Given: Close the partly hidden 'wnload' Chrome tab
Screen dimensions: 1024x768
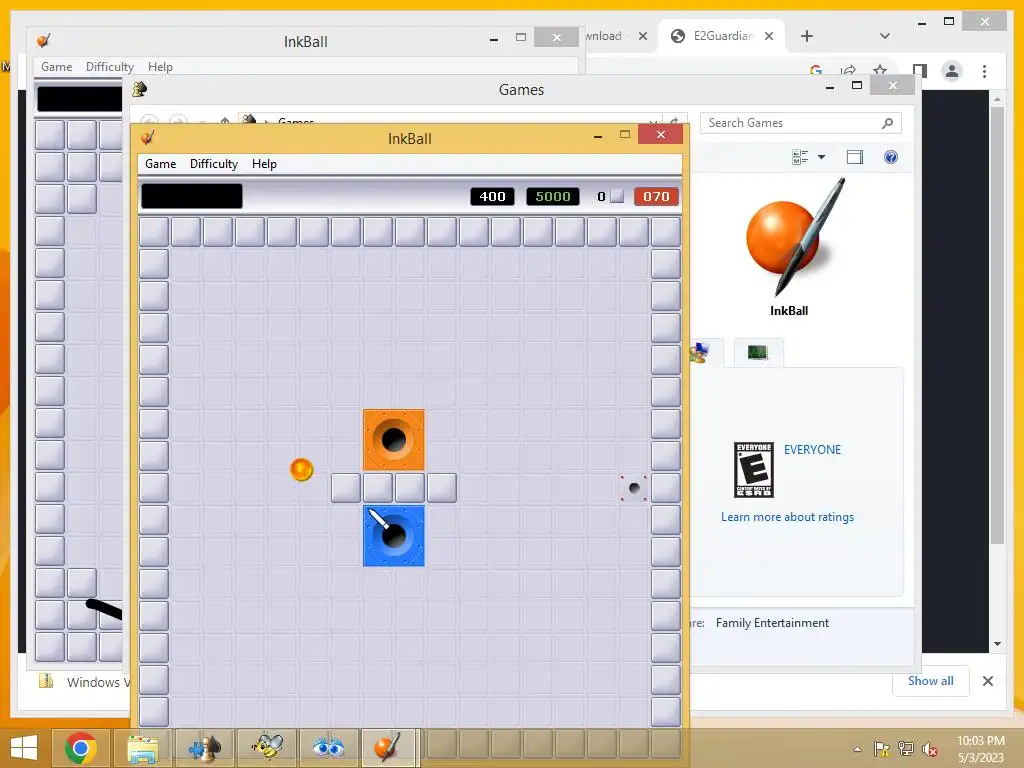Looking at the screenshot, I should click(643, 36).
